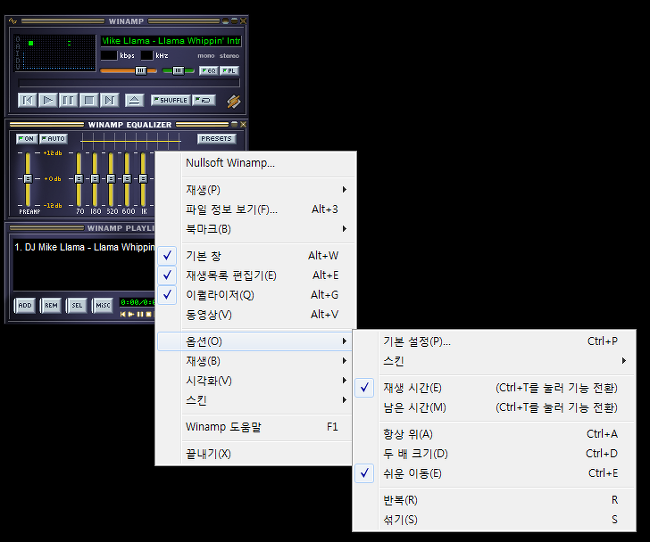650x542 pixels.
Task: Open the equalizer PRESETS menu
Action: pyautogui.click(x=216, y=139)
